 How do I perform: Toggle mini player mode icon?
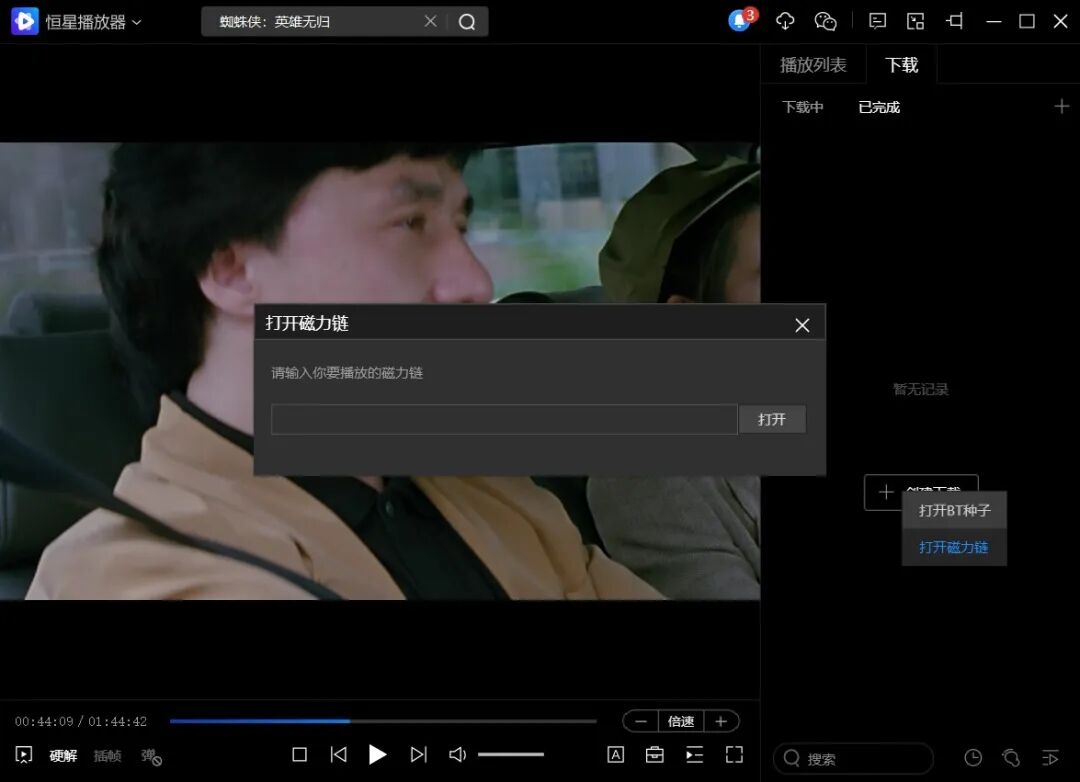915,21
